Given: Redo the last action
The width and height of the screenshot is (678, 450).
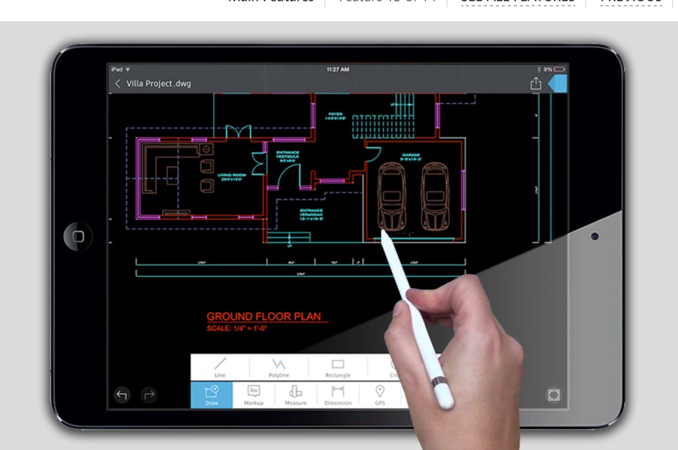Looking at the screenshot, I should (x=149, y=395).
